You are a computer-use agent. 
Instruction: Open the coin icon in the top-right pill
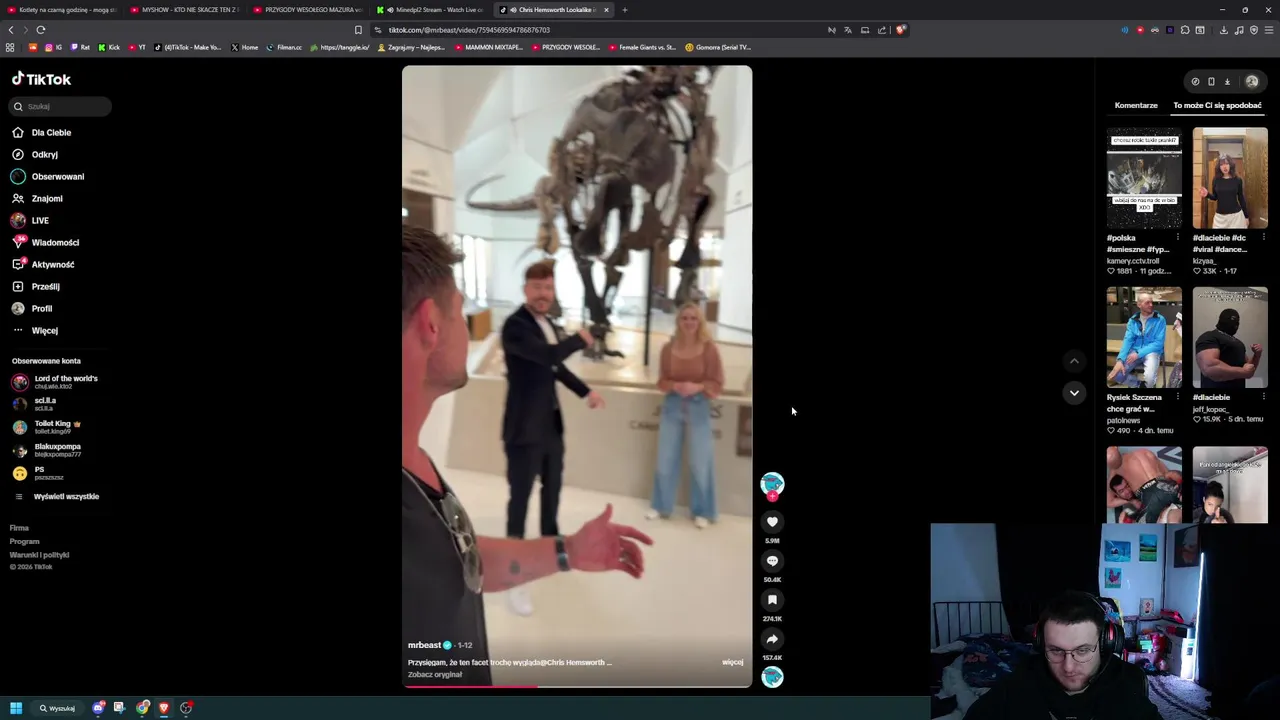[1195, 82]
